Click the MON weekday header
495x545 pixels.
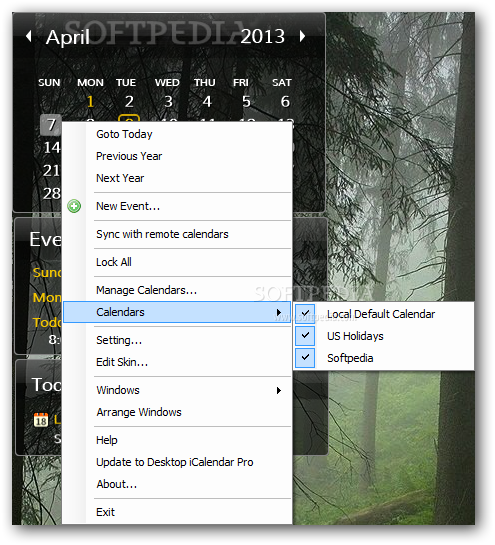(90, 82)
